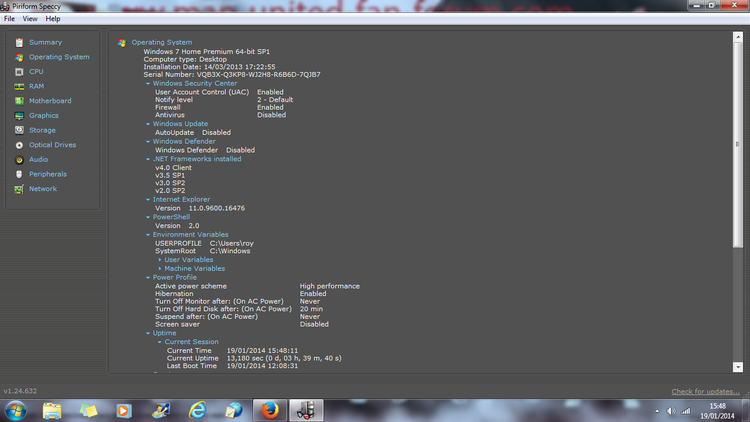Open the Summary section icon in sidebar
Viewport: 750px width, 422px height.
click(18, 42)
